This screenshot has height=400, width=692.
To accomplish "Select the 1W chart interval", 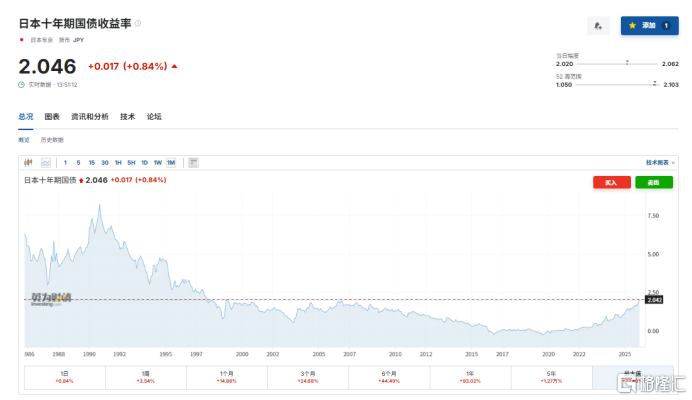I will tap(158, 162).
